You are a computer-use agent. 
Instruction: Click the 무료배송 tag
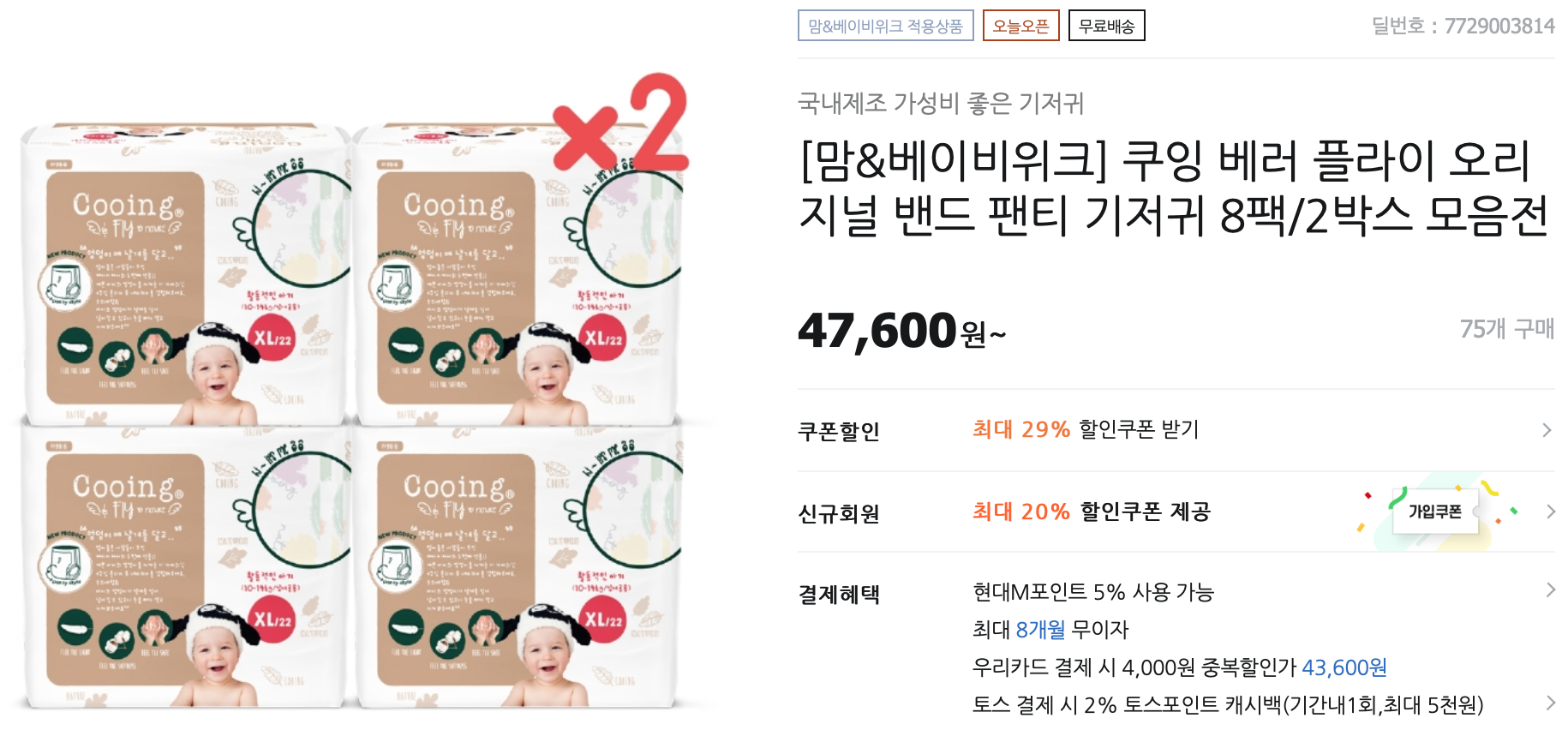tap(1106, 26)
